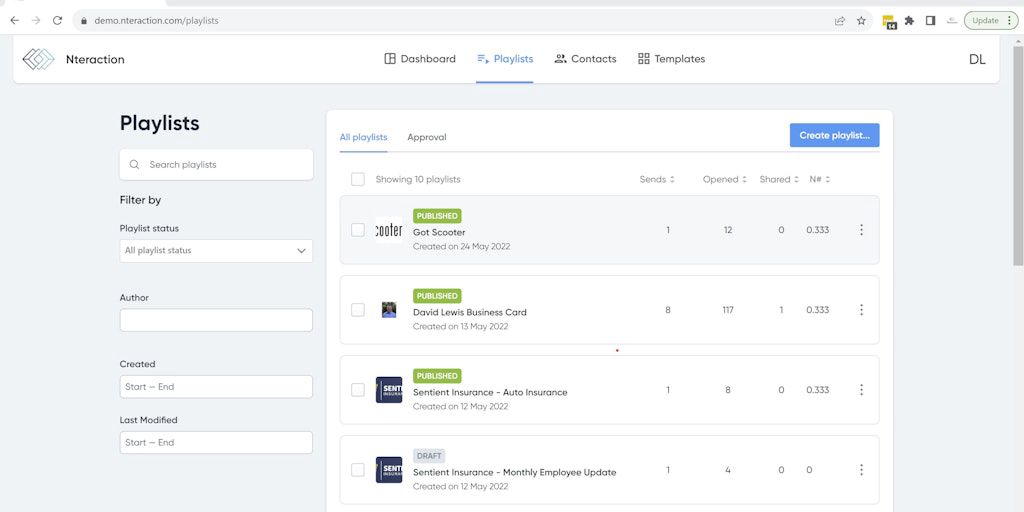Bookmark this page with the star icon

[861, 20]
